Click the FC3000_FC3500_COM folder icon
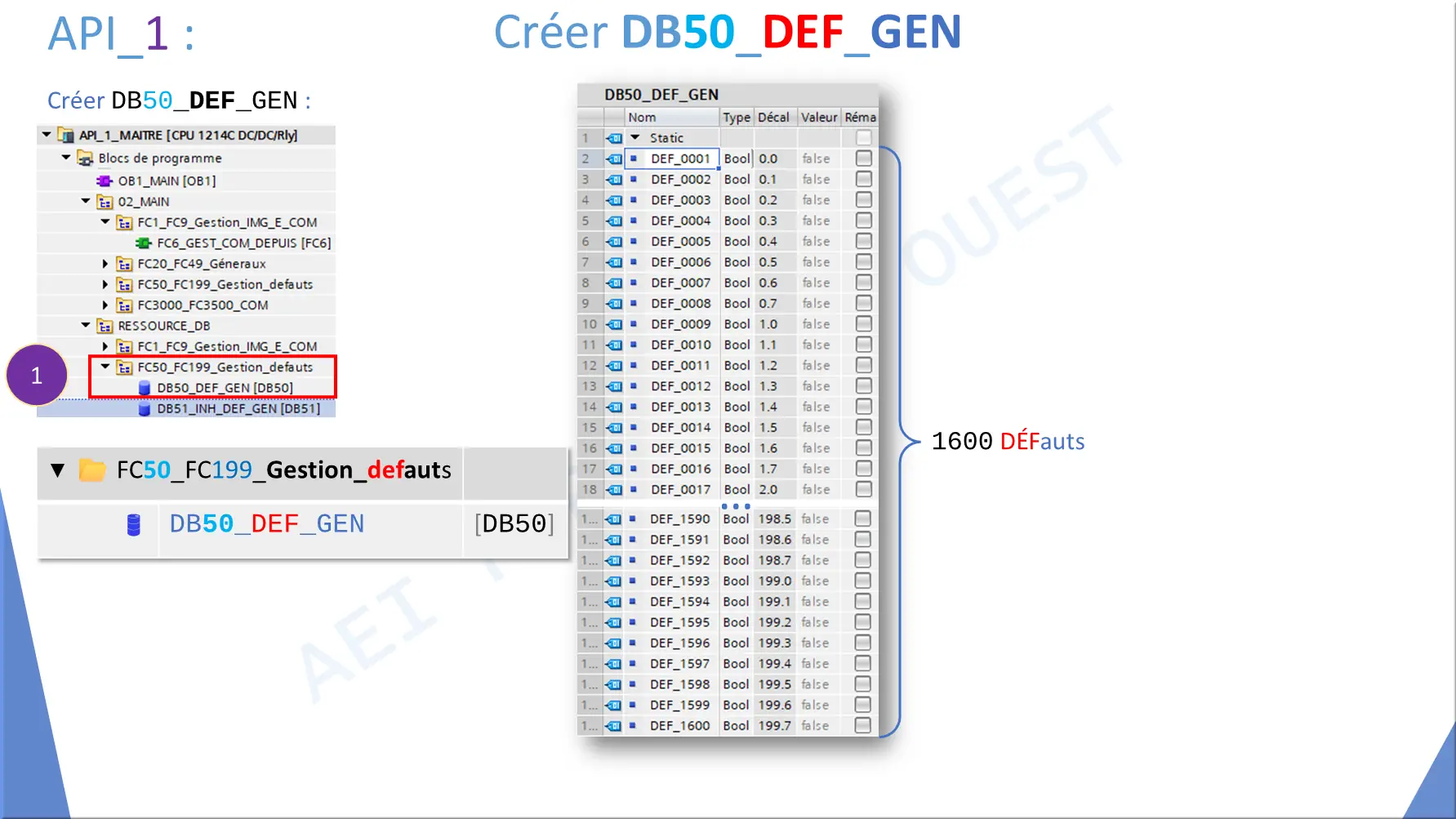The image size is (1456, 819). point(124,305)
